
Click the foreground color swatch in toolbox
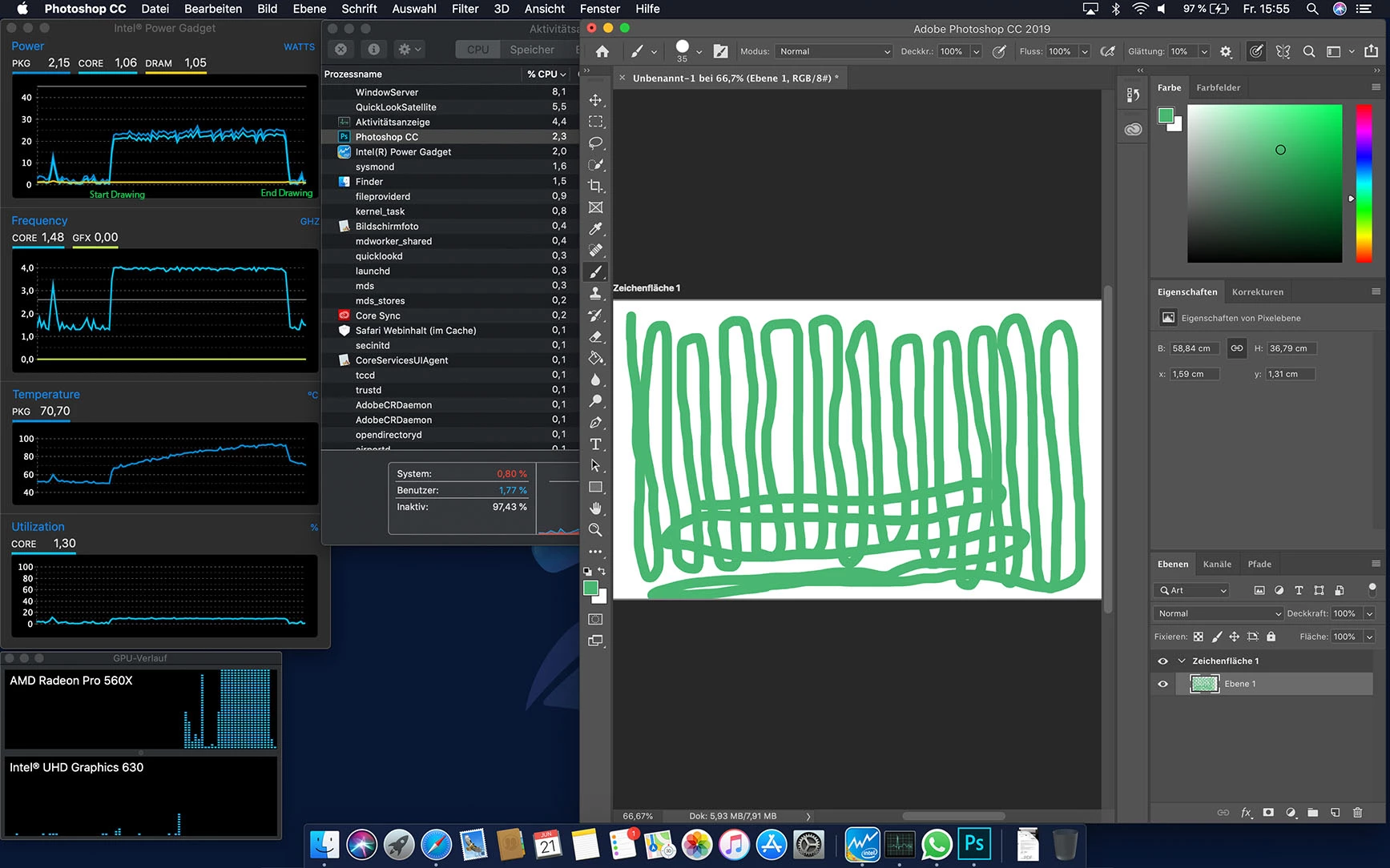point(590,589)
